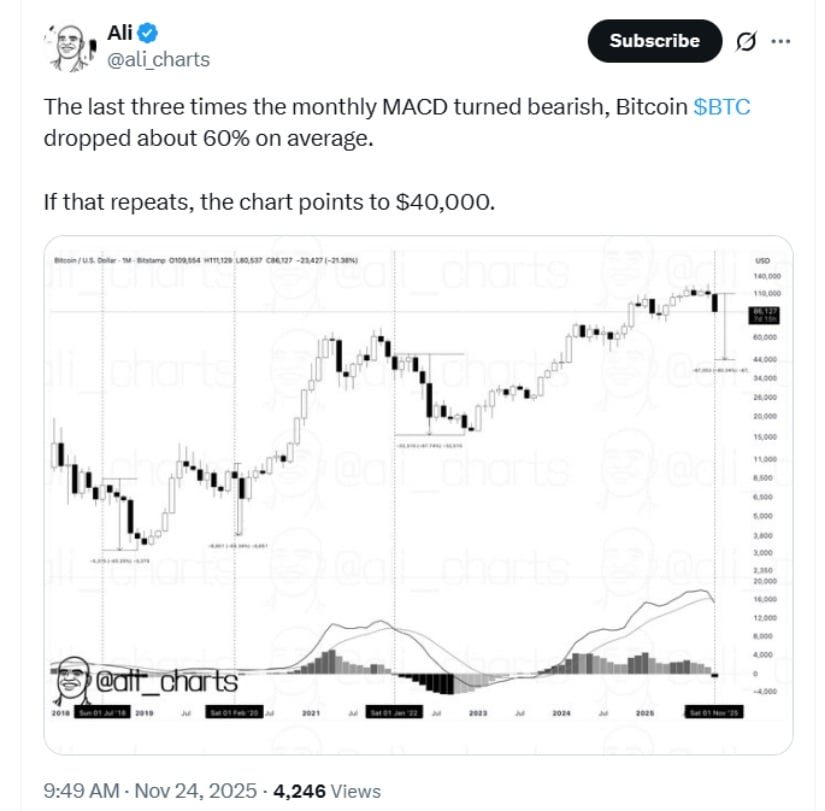Viewport: 825px width, 811px height.
Task: Select the Sun 01 Jul '18 date marker
Action: coord(104,713)
